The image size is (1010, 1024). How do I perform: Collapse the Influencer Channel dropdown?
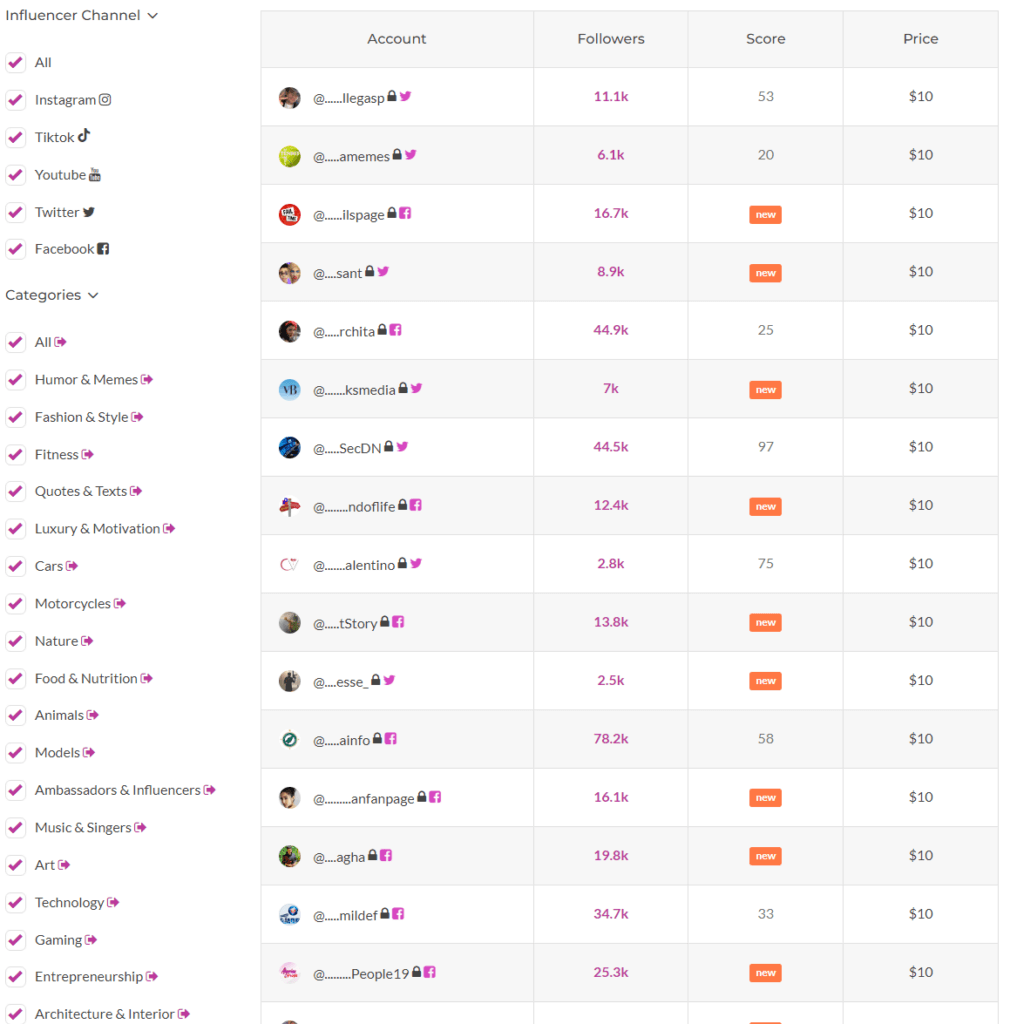(x=152, y=15)
